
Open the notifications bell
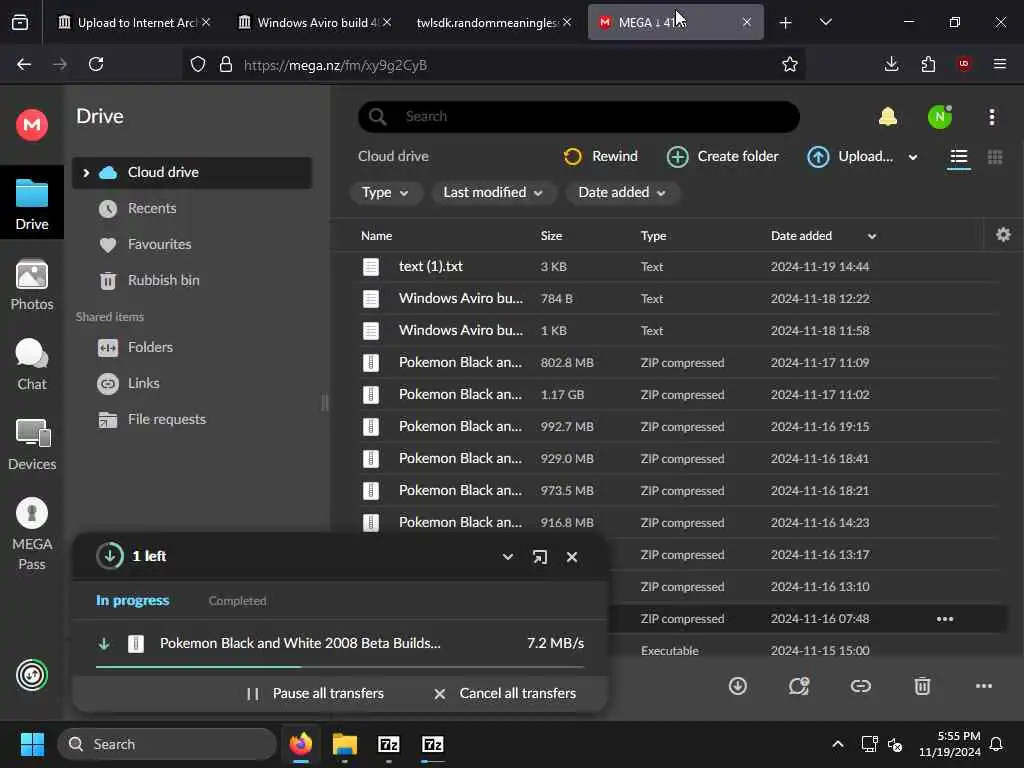(888, 117)
